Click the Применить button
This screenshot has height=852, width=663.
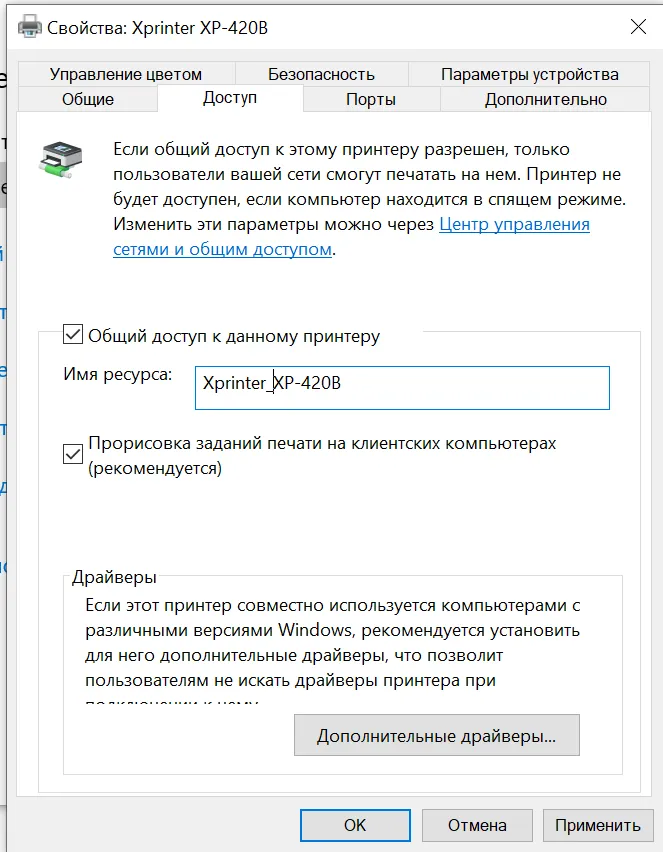click(598, 825)
